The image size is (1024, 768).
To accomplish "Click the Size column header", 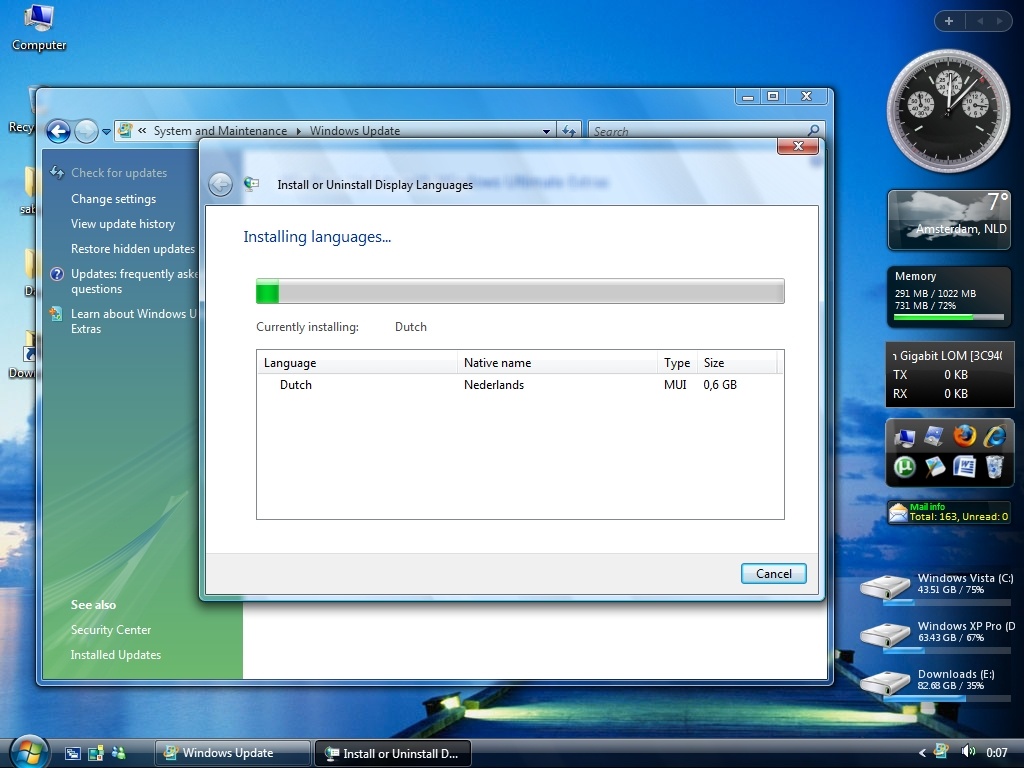I will 737,362.
